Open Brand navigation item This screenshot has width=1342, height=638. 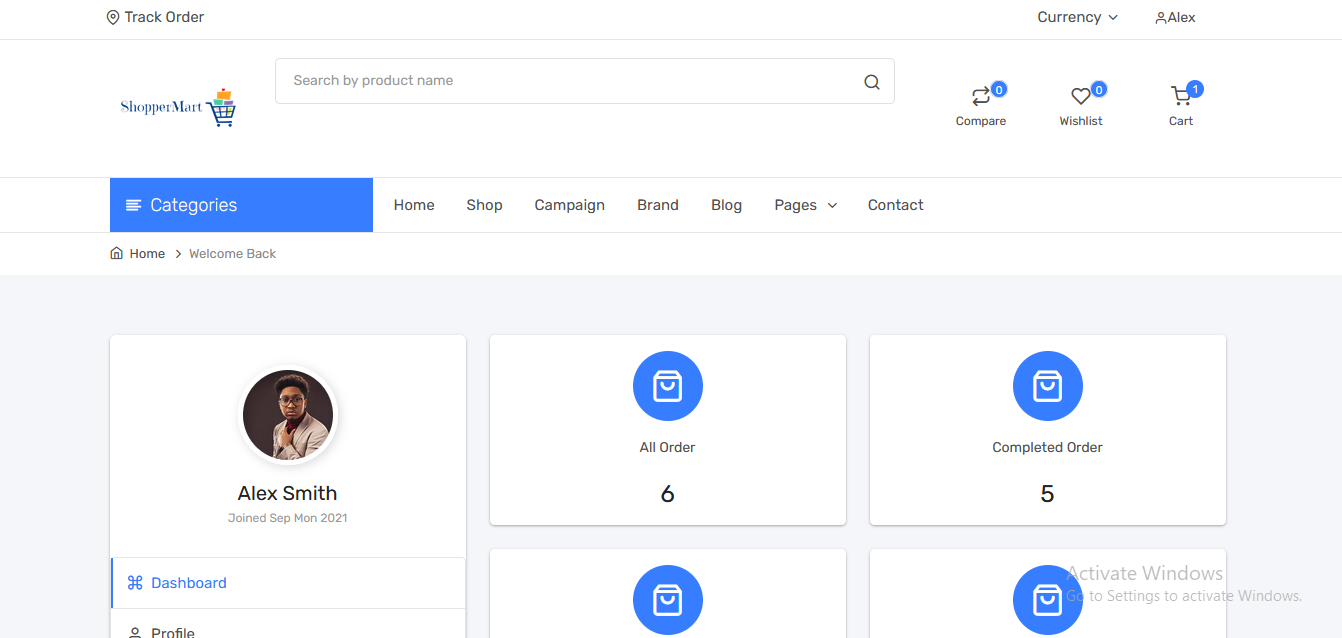point(658,205)
